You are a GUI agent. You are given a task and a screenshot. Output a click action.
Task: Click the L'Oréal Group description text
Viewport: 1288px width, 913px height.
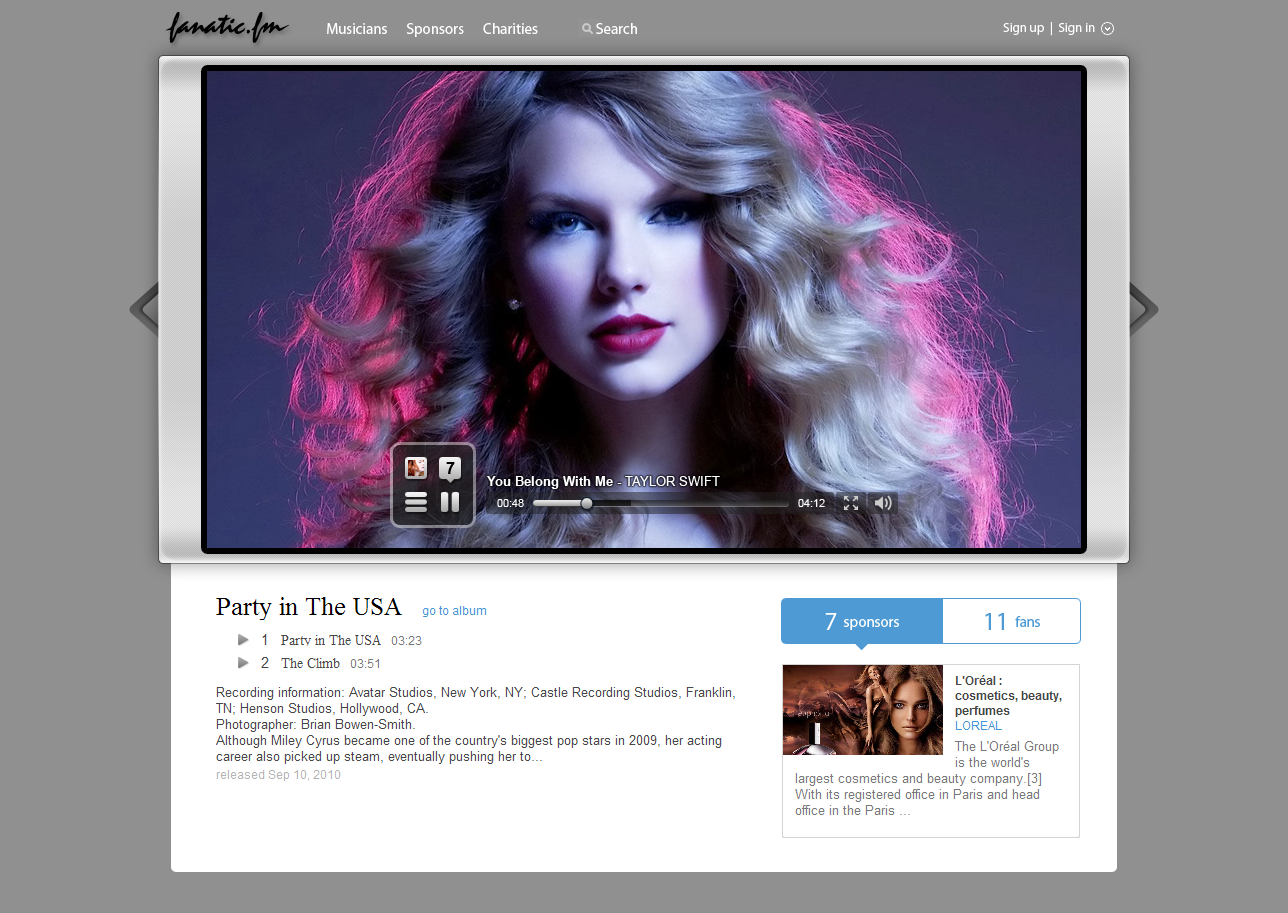[x=927, y=779]
